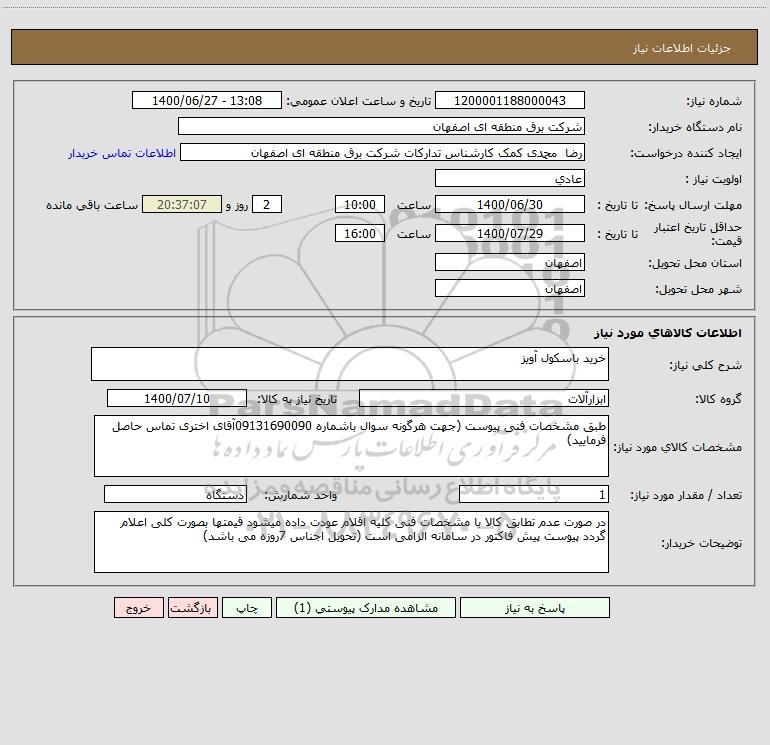Click the request creator field رضا مجدی
Image resolution: width=770 pixels, height=745 pixels.
[383, 152]
